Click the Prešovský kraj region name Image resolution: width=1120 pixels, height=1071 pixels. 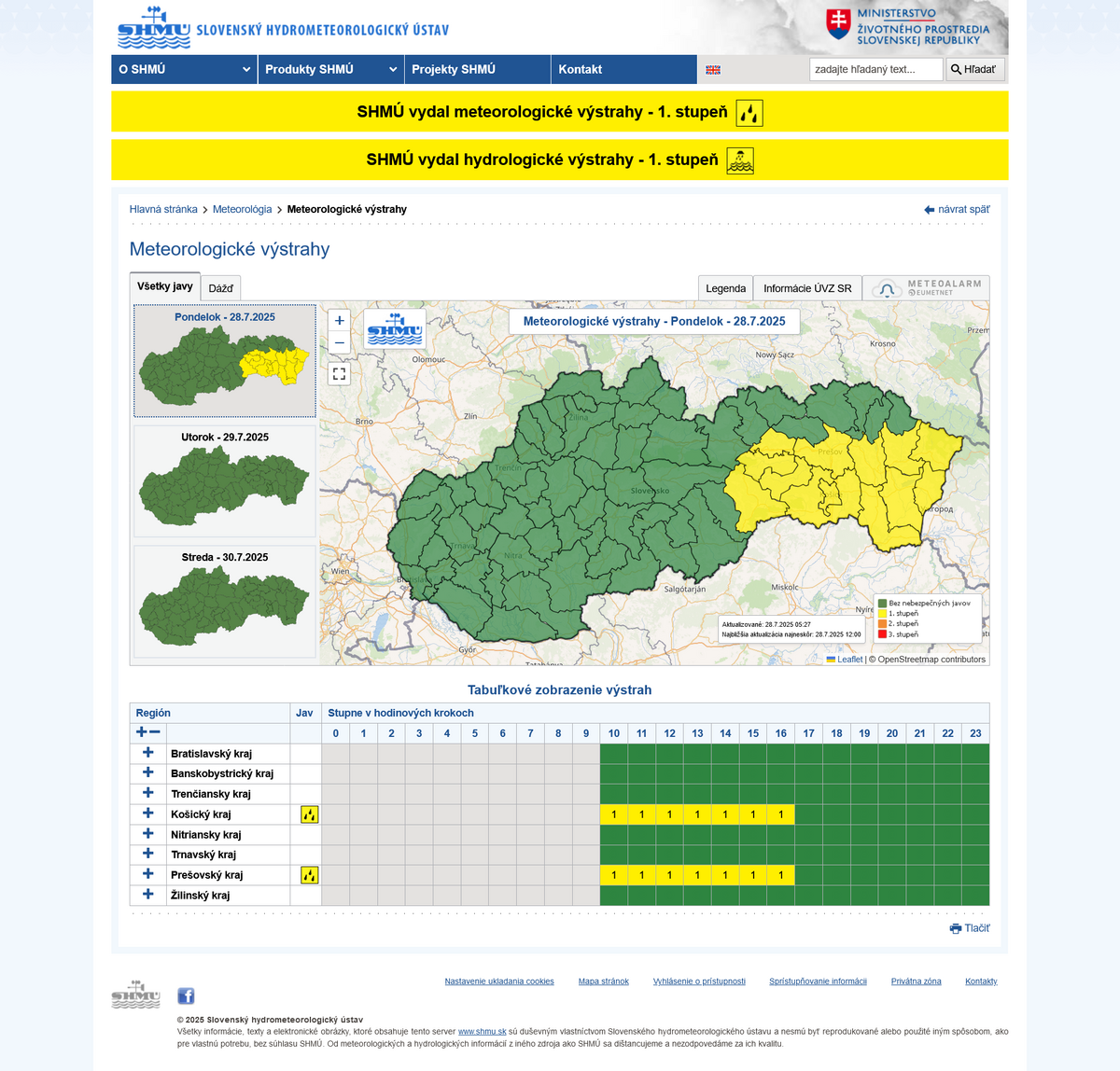pyautogui.click(x=206, y=875)
